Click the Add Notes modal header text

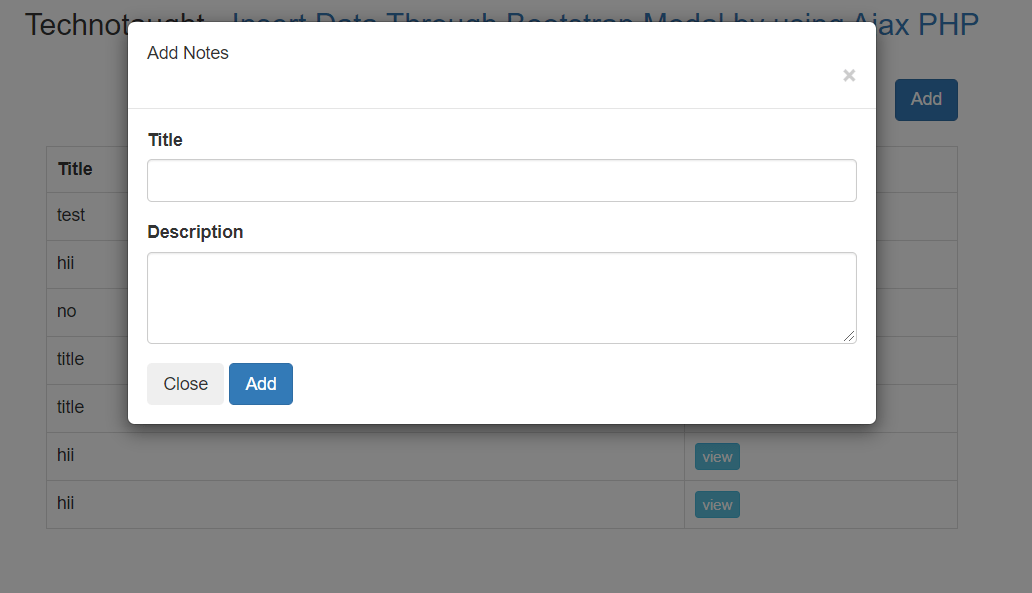point(188,53)
